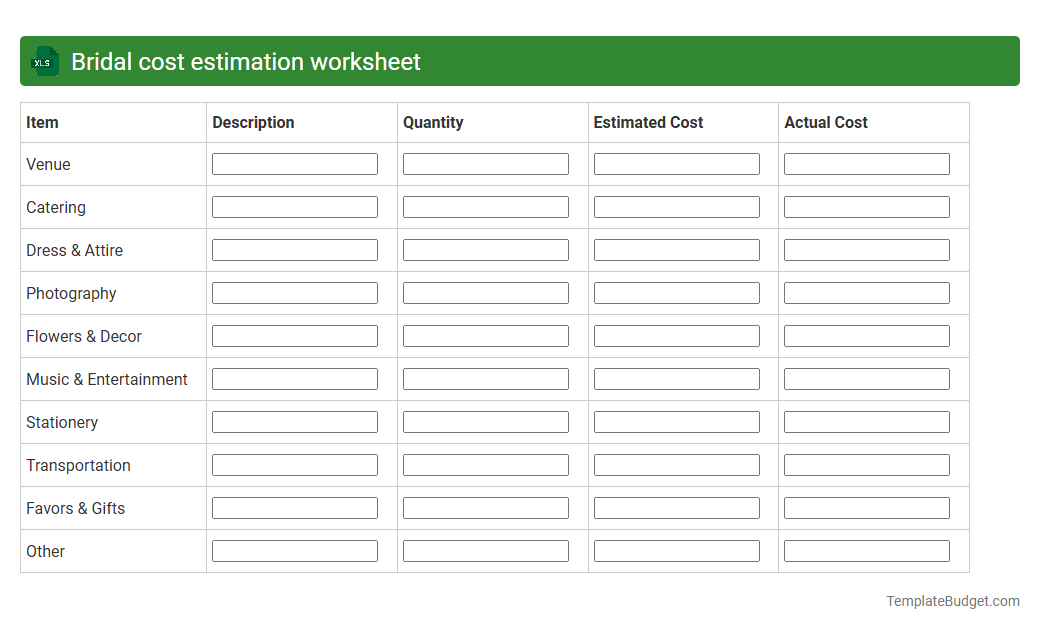Select the Dress & Attire estimated cost field
The image size is (1040, 630).
676,249
